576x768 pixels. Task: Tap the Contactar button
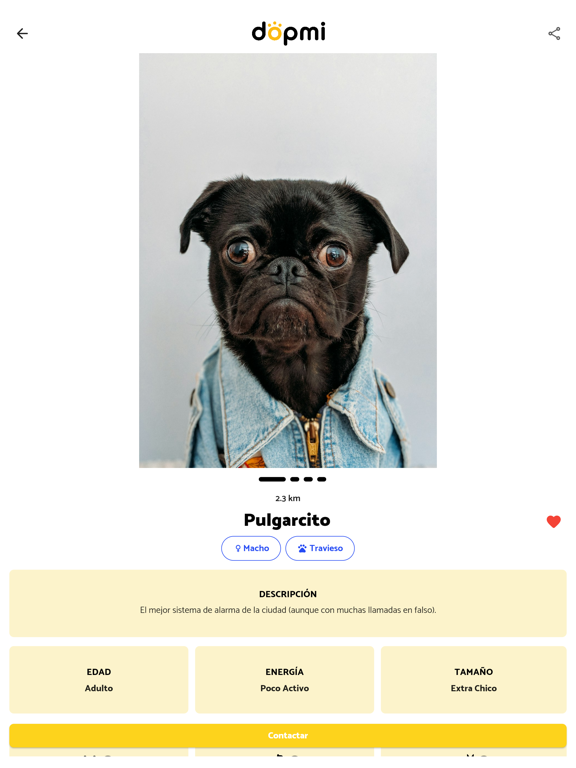click(x=288, y=735)
